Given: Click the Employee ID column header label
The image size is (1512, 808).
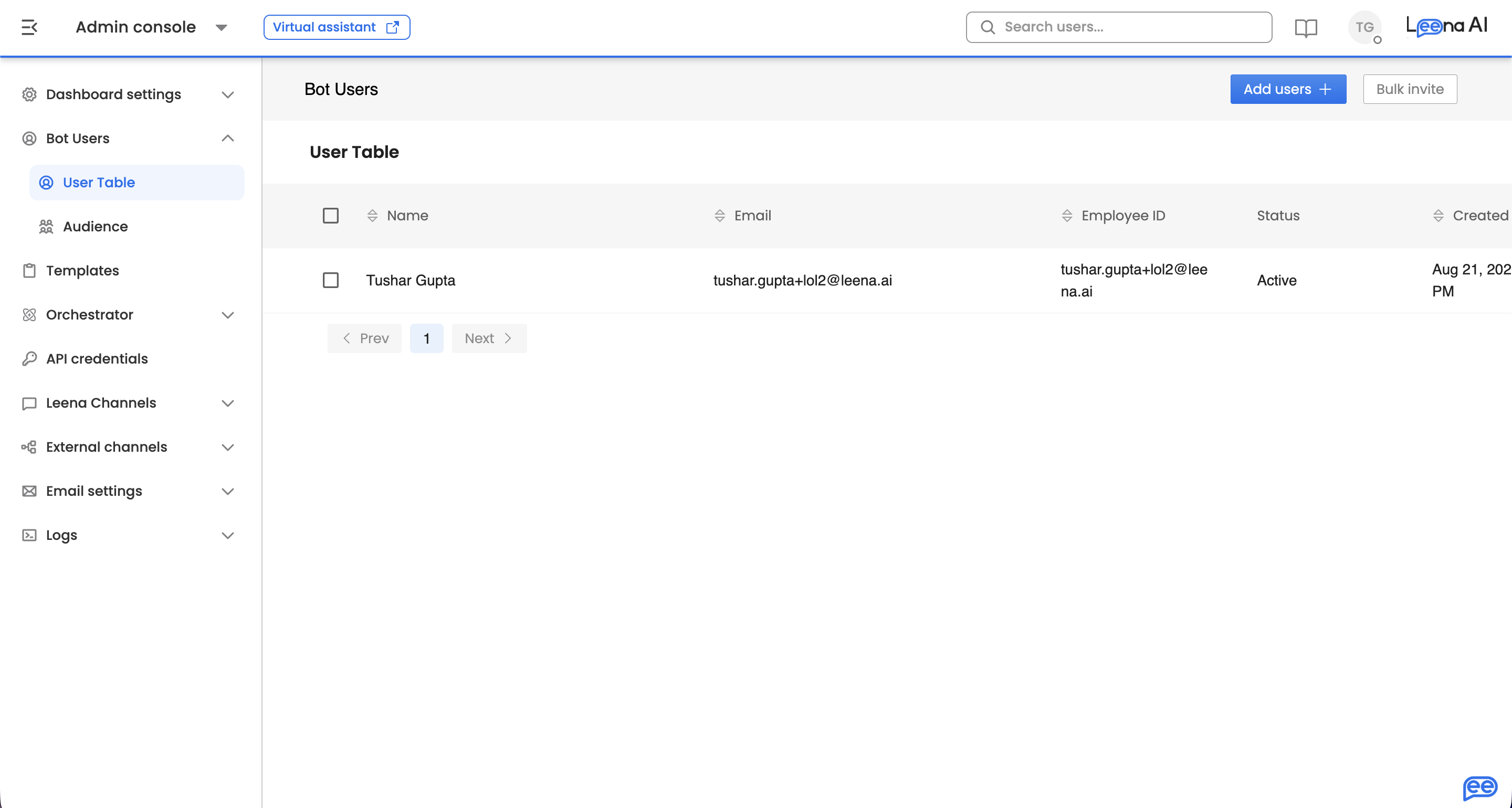Looking at the screenshot, I should (1123, 215).
